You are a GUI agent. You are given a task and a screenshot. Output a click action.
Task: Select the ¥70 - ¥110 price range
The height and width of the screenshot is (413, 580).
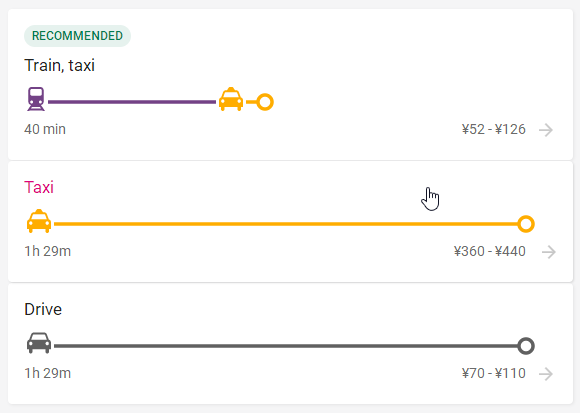pyautogui.click(x=493, y=373)
